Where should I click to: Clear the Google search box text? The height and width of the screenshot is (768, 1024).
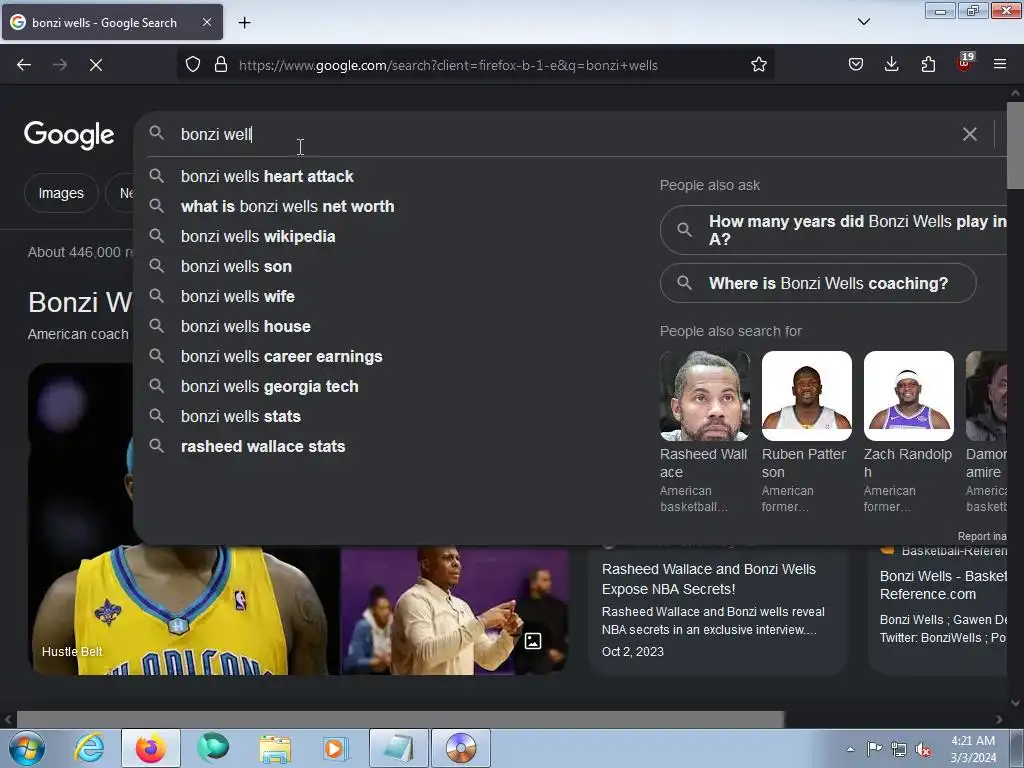(x=969, y=134)
